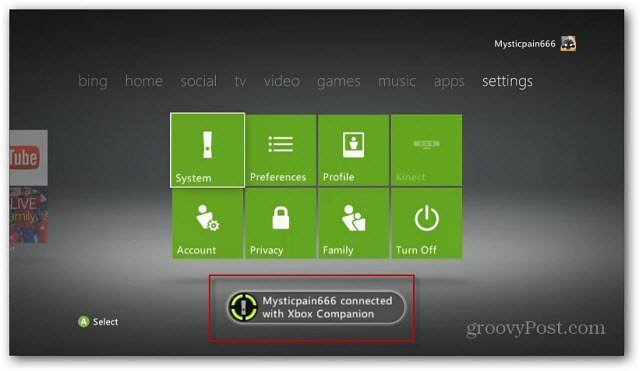Switch to the bing tab
This screenshot has height=371, width=640.
(93, 82)
